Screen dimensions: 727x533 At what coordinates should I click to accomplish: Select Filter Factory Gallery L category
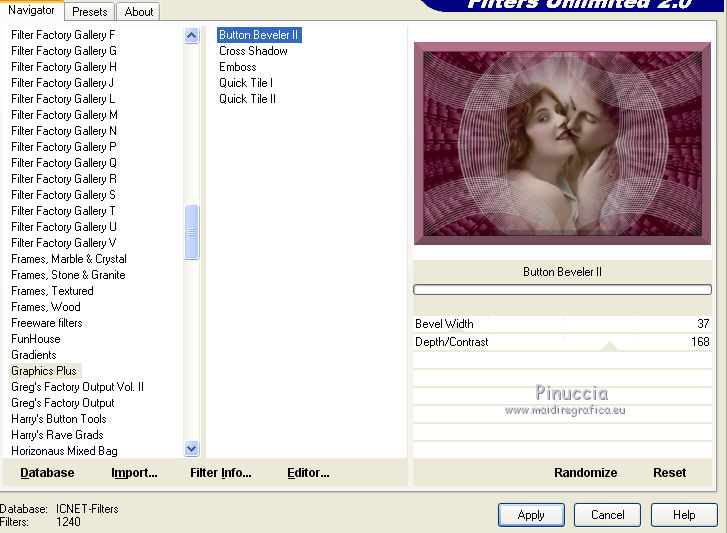click(63, 99)
